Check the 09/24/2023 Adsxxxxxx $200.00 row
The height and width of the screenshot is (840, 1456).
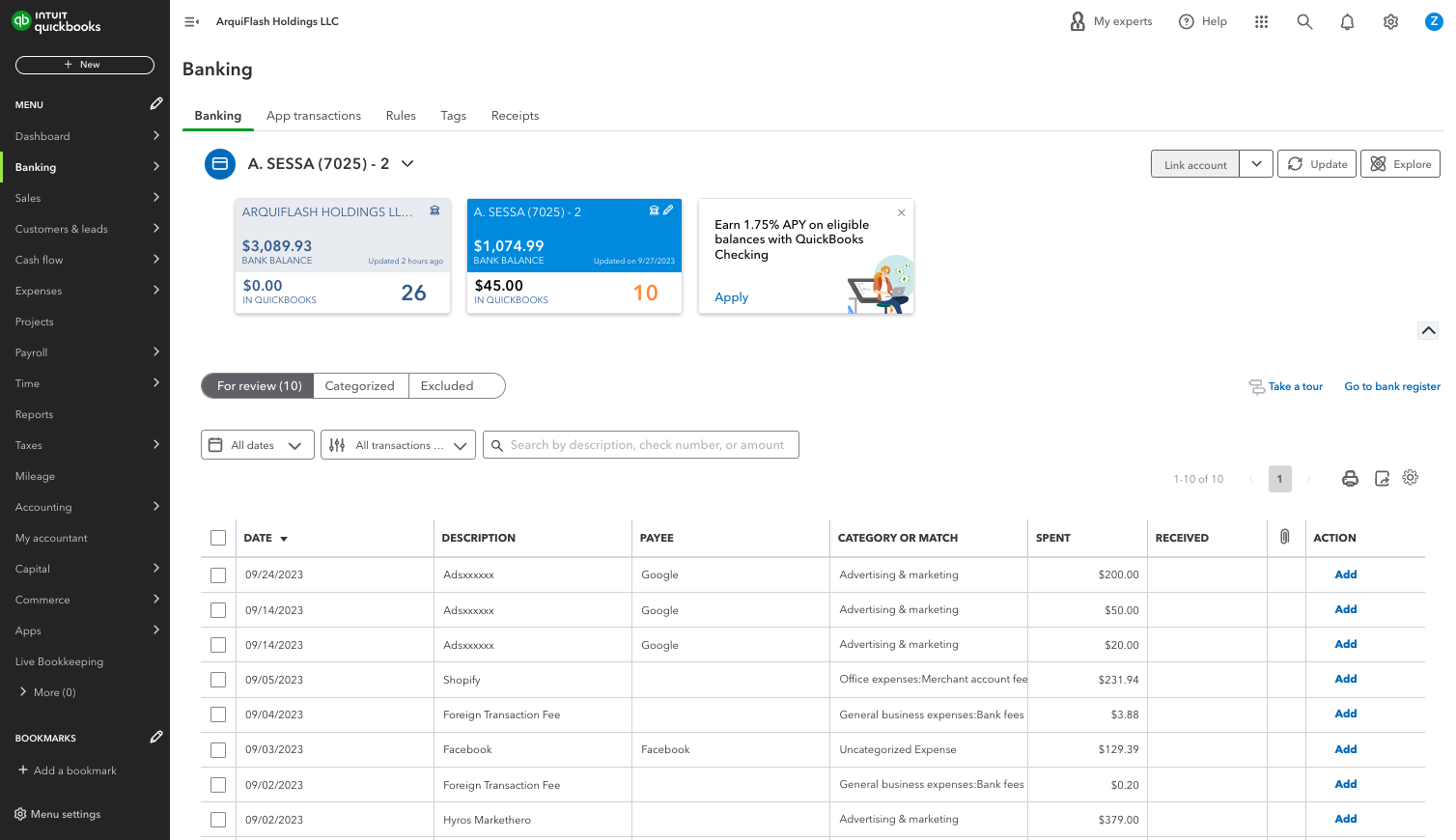218,574
